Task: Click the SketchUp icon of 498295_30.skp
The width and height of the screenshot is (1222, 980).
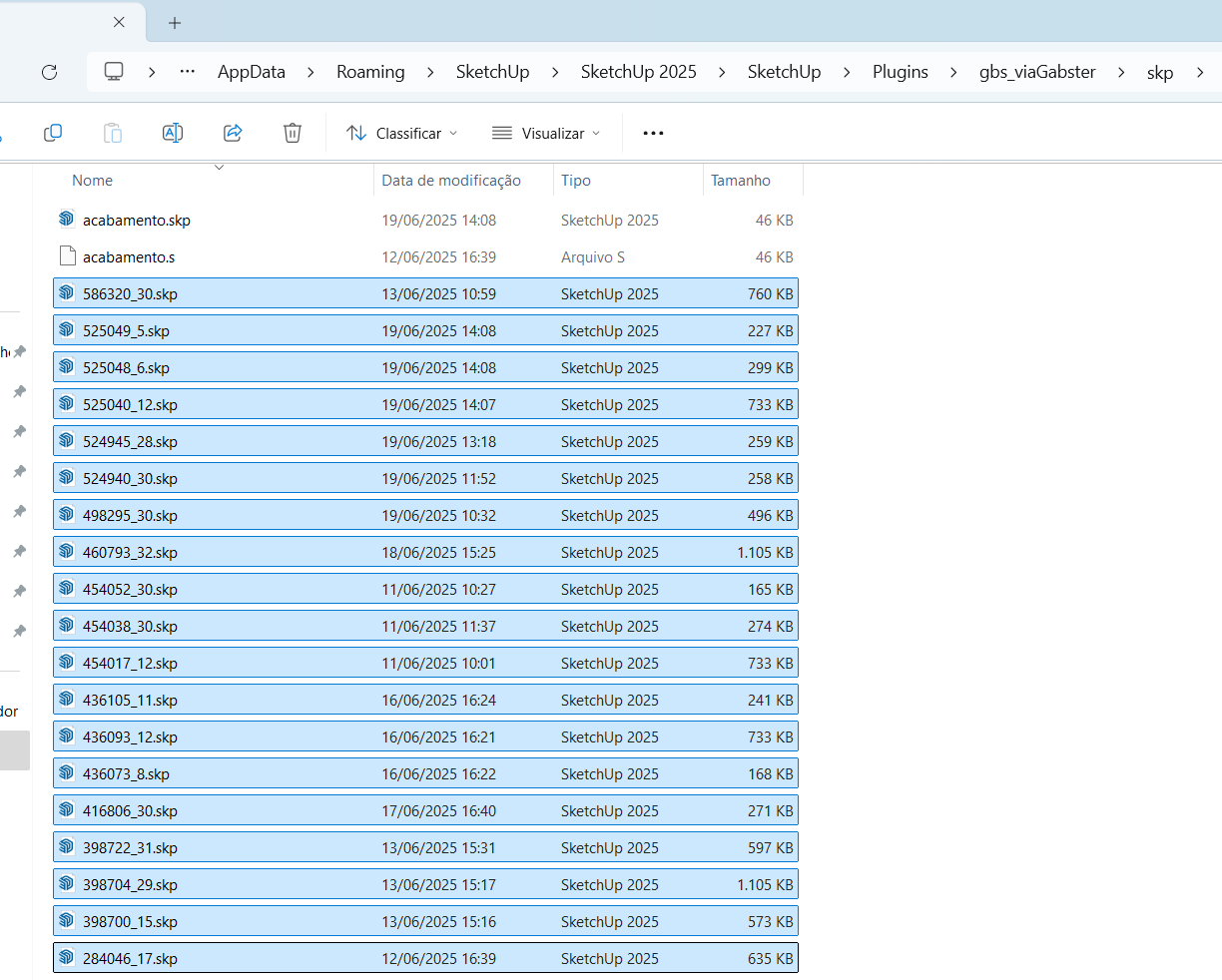Action: tap(67, 514)
